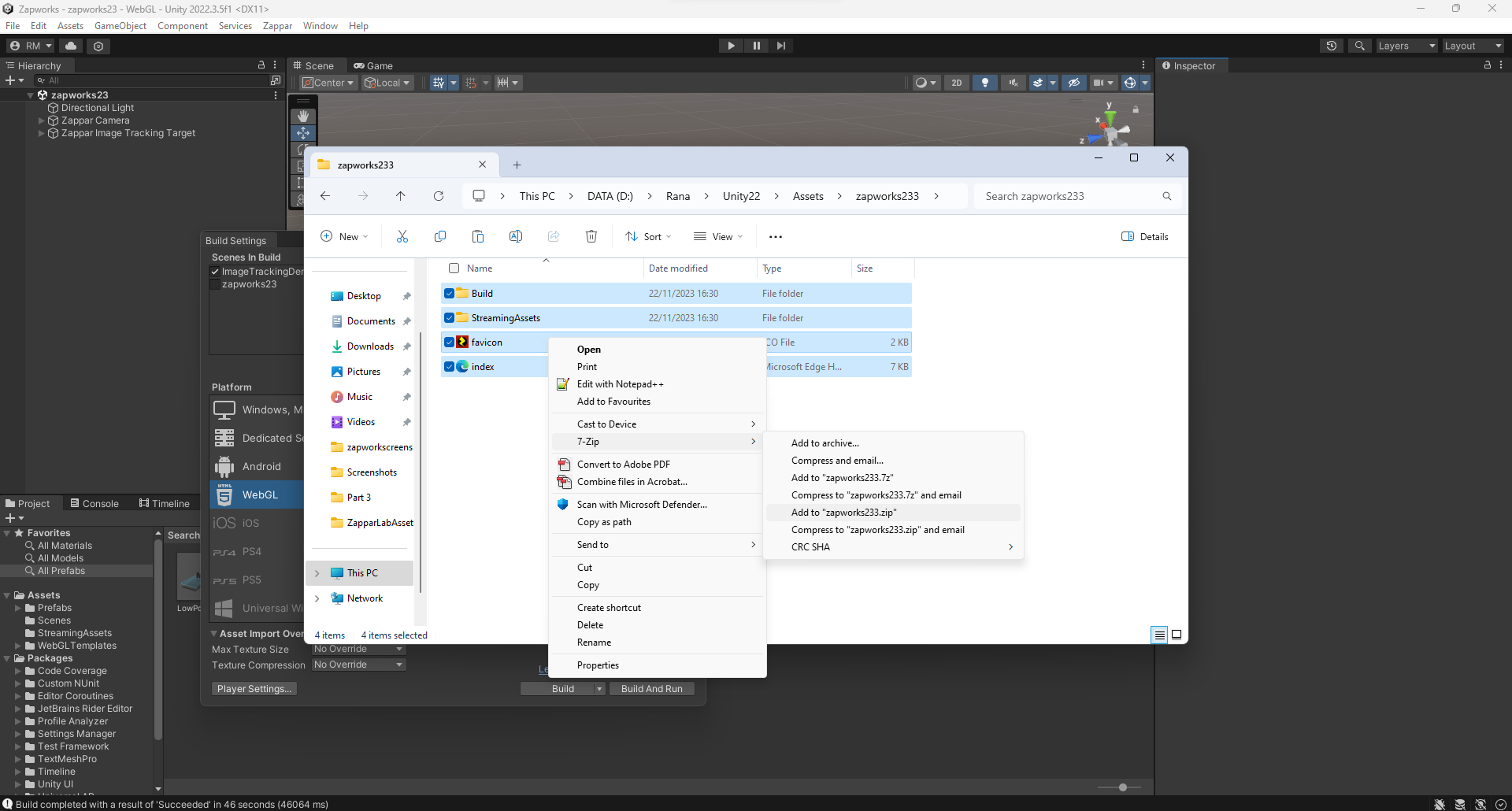The image size is (1512, 811).
Task: Open the Layers dropdown
Action: pos(1406,46)
